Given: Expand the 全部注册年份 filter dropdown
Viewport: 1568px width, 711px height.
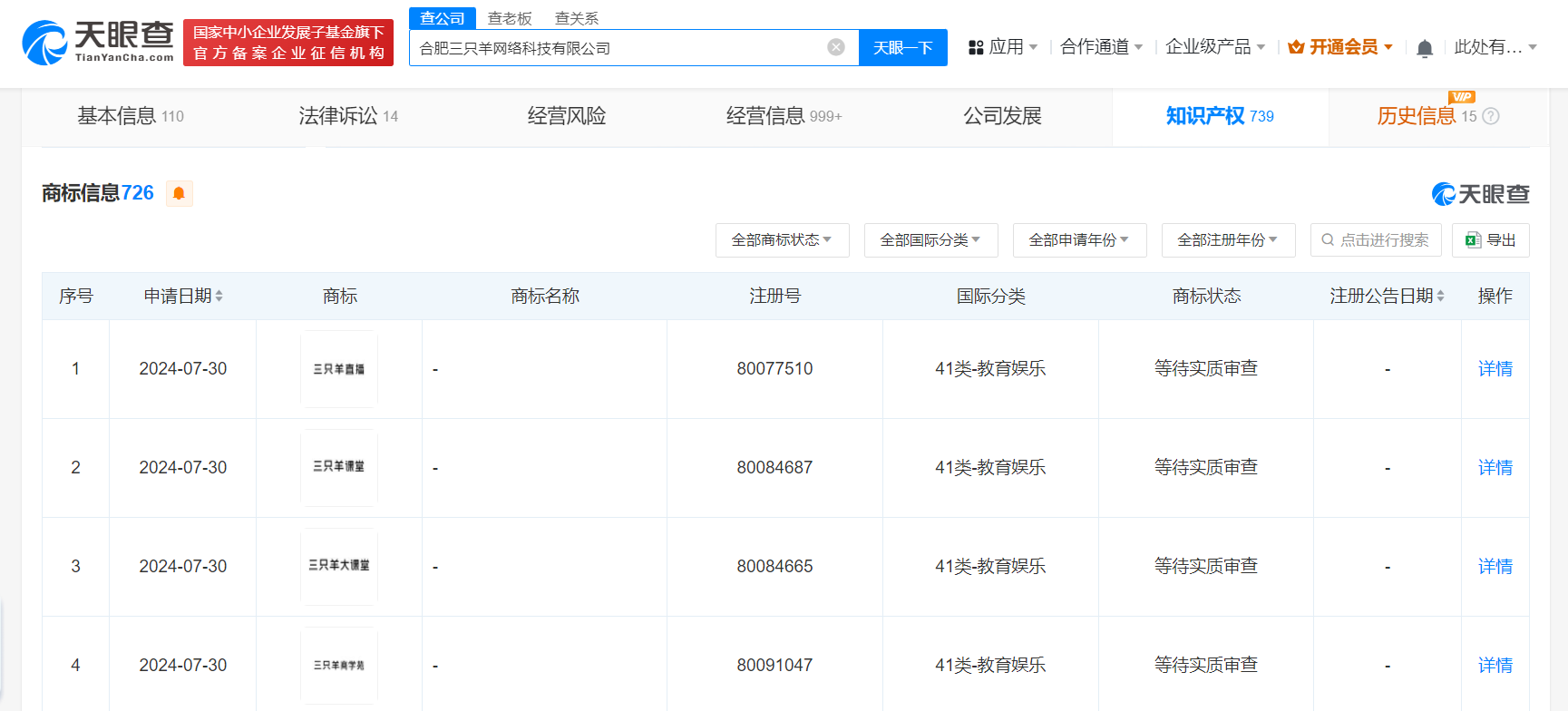Looking at the screenshot, I should click(1228, 240).
